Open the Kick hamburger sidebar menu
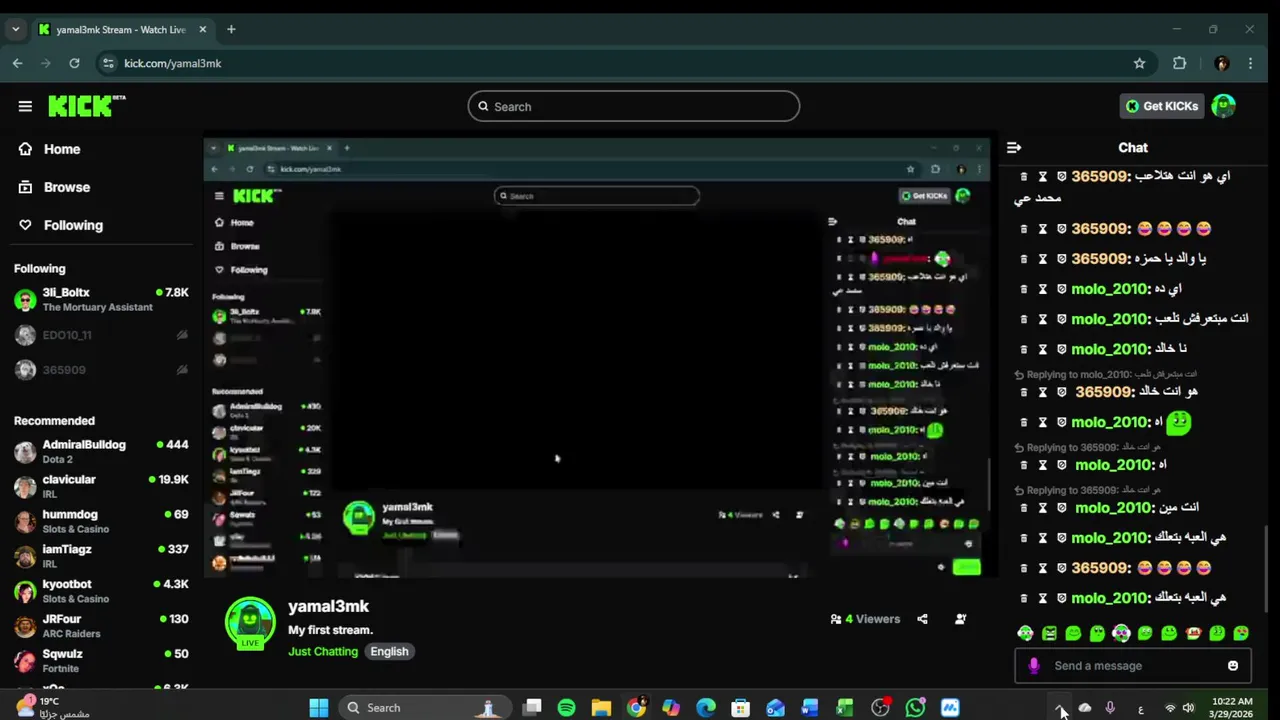The image size is (1280, 720). pyautogui.click(x=25, y=106)
